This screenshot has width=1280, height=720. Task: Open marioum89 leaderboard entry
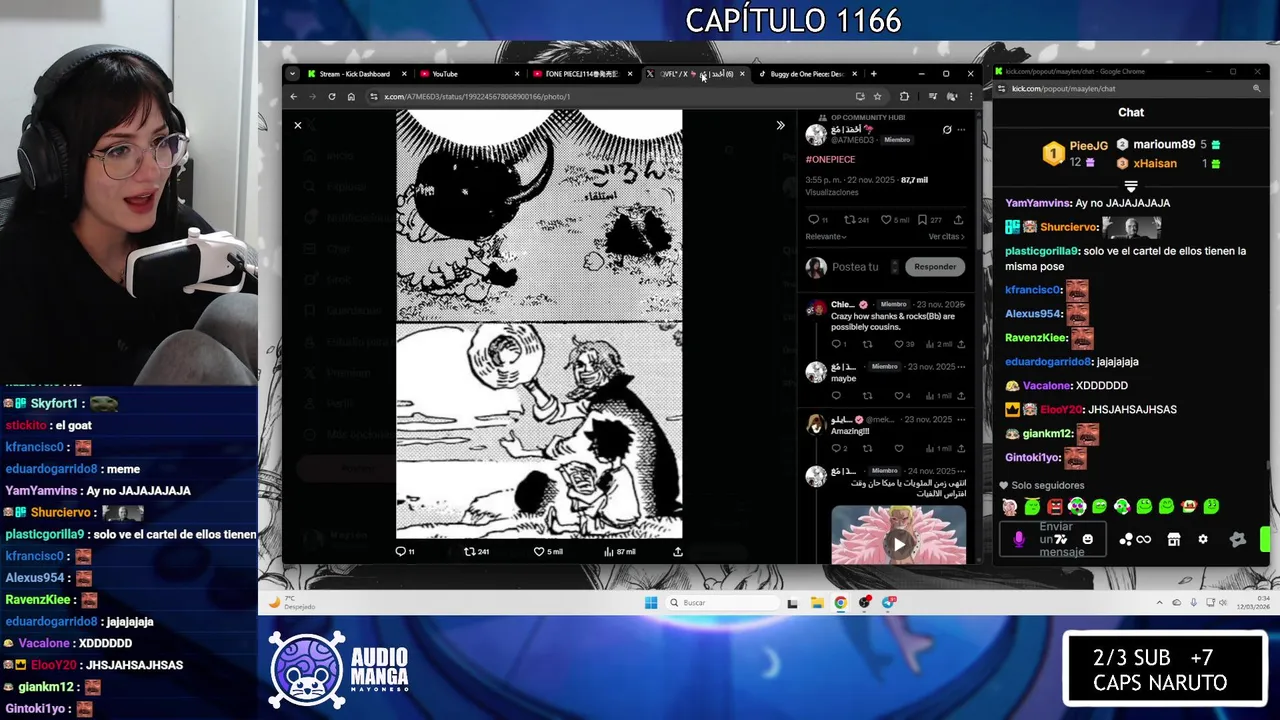(1168, 144)
